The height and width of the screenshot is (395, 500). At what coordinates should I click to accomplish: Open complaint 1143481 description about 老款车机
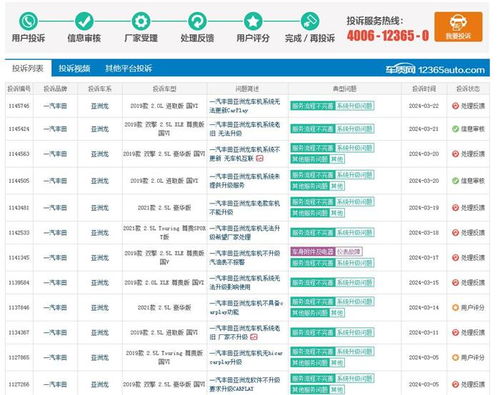coord(245,208)
